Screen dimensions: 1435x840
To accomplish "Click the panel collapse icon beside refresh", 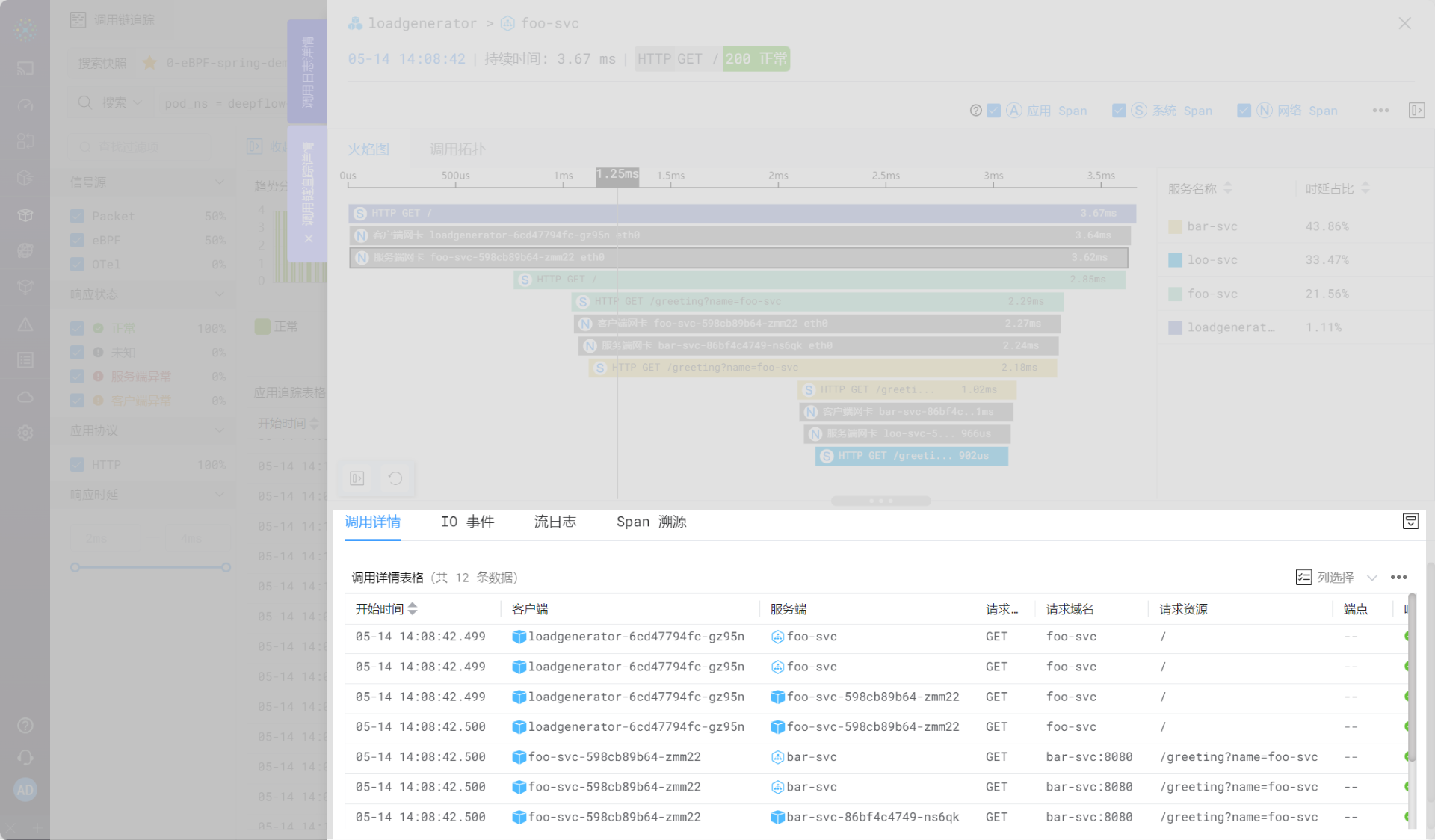I will [x=357, y=478].
